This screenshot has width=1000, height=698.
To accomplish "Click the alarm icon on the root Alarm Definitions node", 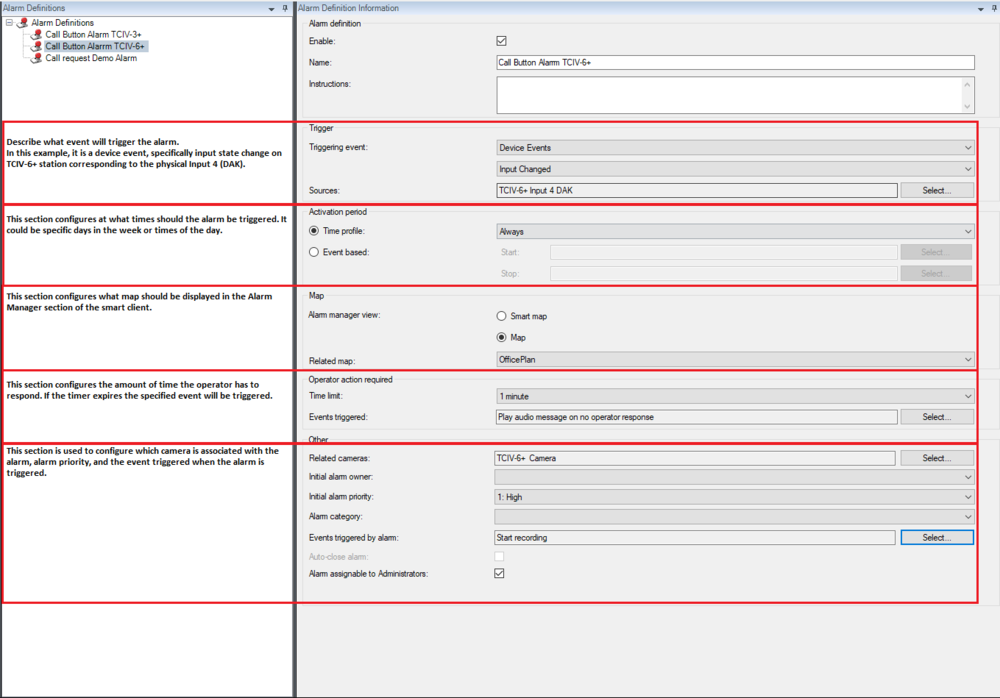I will [x=24, y=22].
